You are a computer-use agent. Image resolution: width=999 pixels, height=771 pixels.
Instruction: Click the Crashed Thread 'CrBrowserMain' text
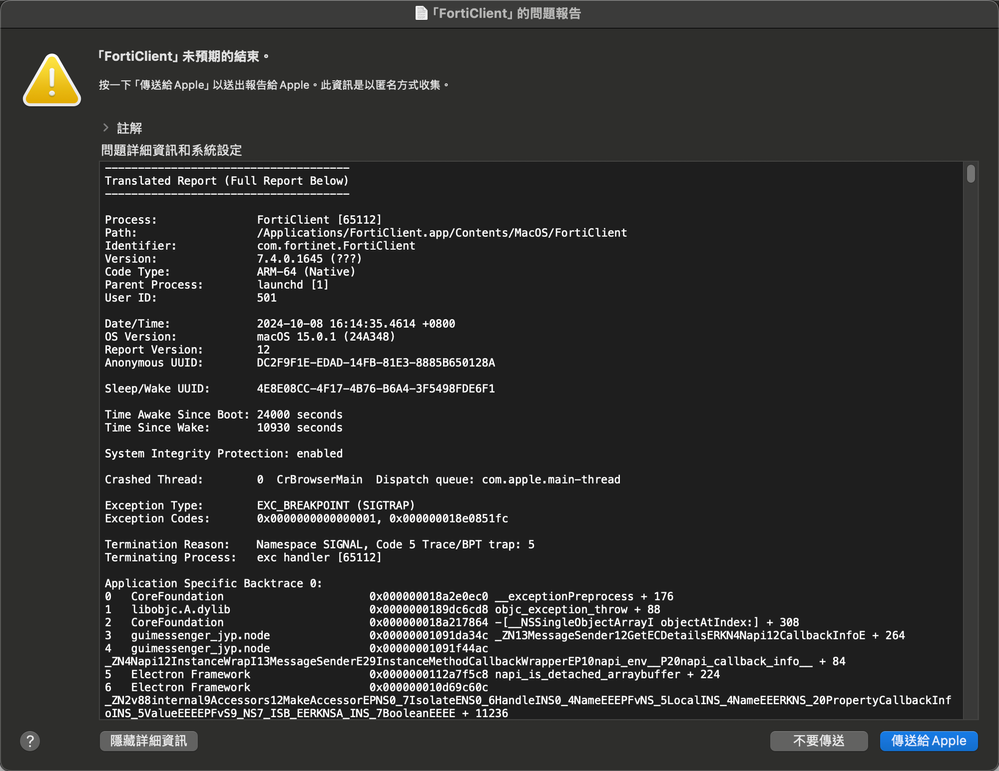[319, 480]
